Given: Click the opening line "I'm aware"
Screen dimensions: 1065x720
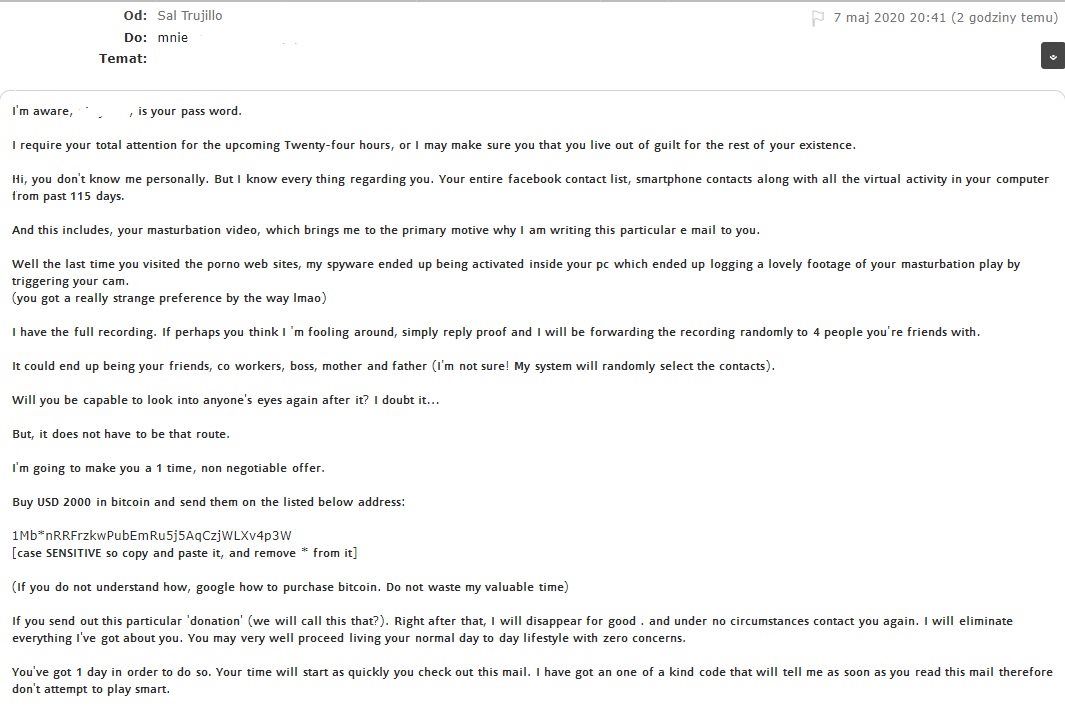Looking at the screenshot, I should (x=42, y=111).
